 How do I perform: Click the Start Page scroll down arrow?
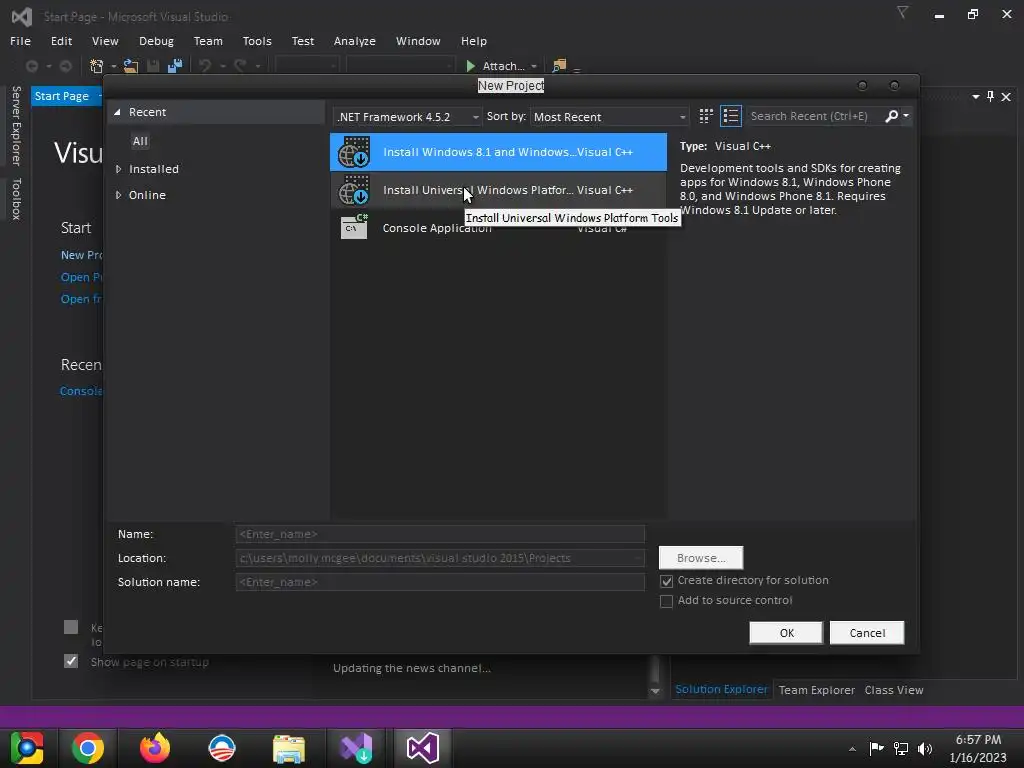click(655, 691)
